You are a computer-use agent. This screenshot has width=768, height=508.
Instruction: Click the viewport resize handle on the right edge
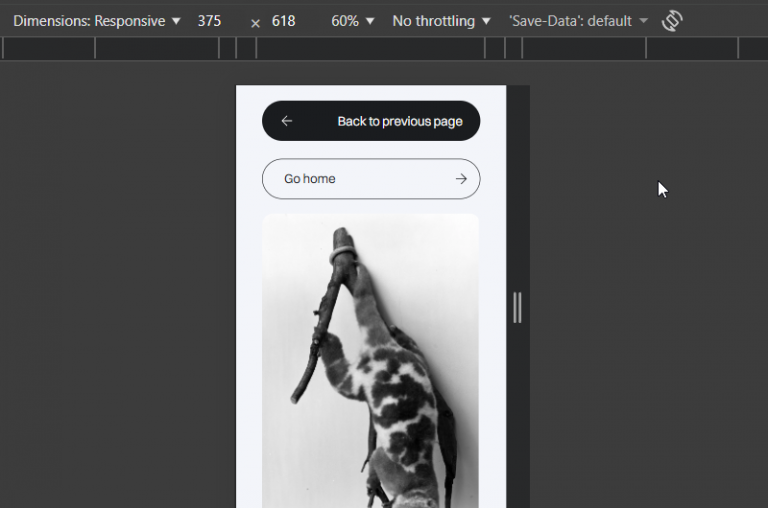coord(517,308)
